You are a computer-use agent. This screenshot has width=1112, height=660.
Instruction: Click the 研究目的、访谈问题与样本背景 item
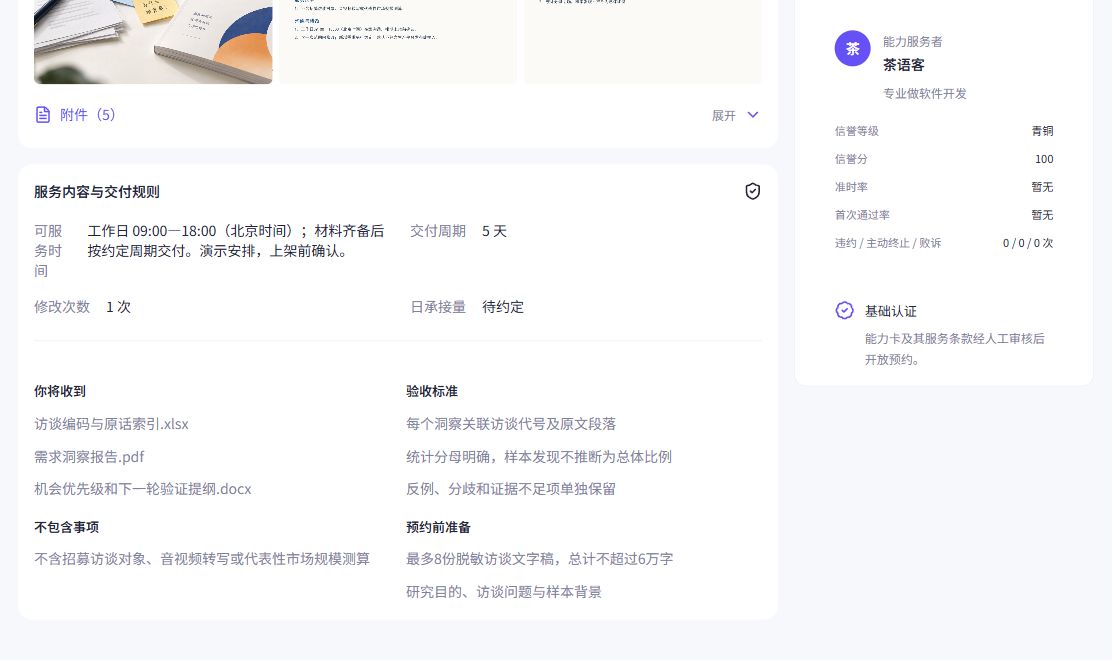pyautogui.click(x=504, y=592)
